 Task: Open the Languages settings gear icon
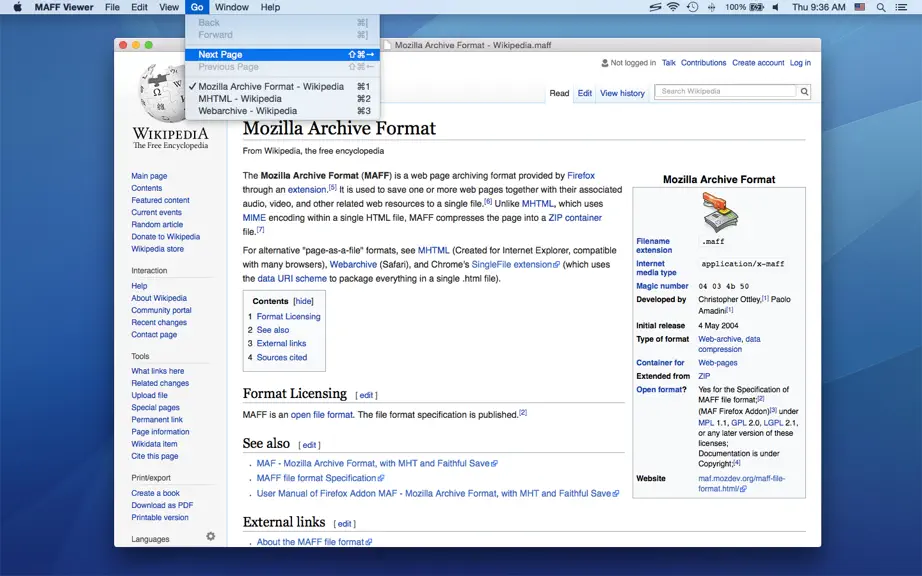211,536
